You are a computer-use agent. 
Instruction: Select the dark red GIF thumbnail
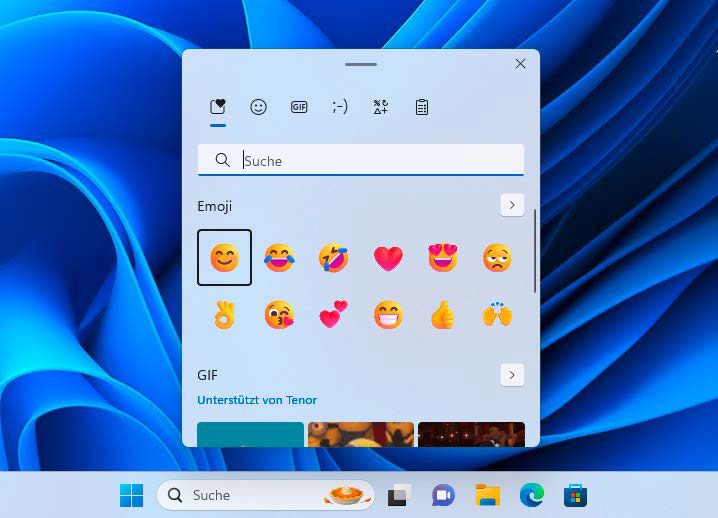(471, 434)
